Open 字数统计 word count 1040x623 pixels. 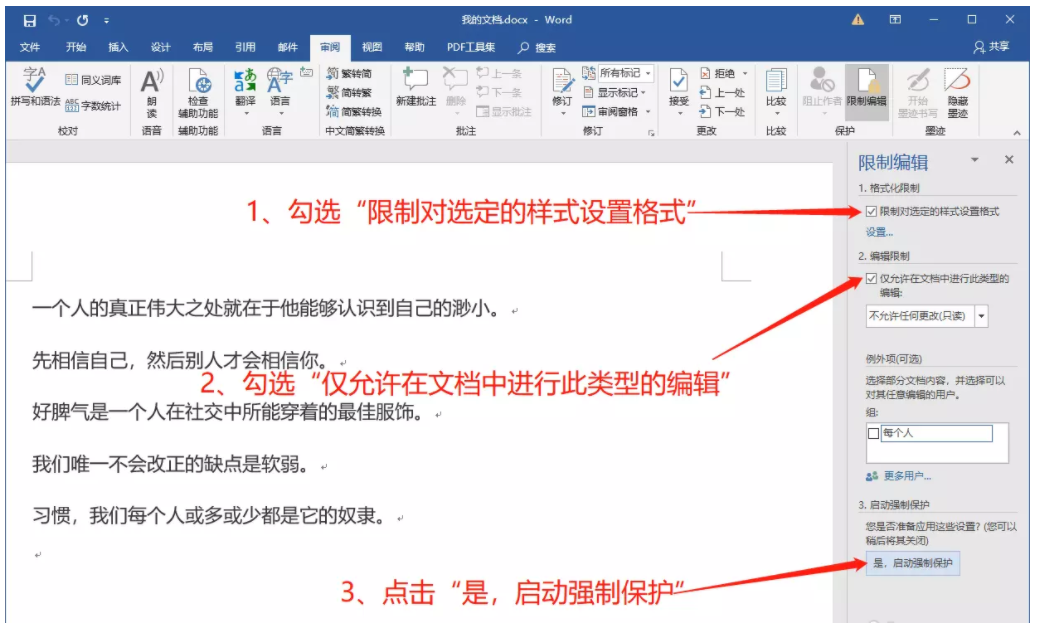coord(94,105)
